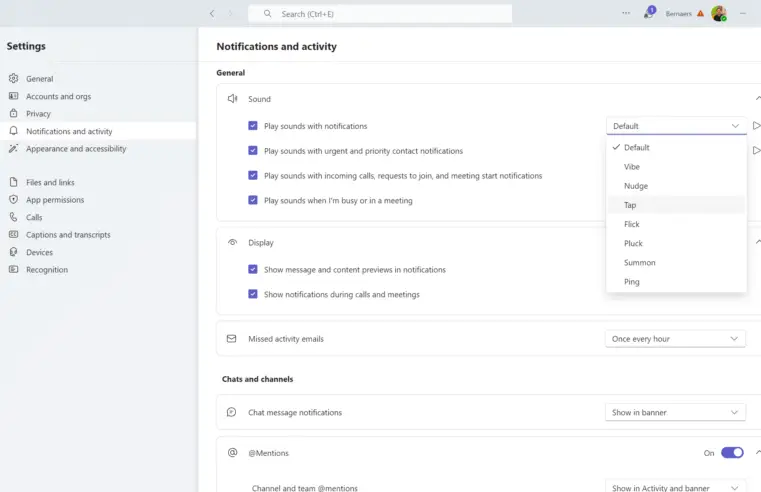Open Devices settings page
Screen dimensions: 761x492
point(98,252)
